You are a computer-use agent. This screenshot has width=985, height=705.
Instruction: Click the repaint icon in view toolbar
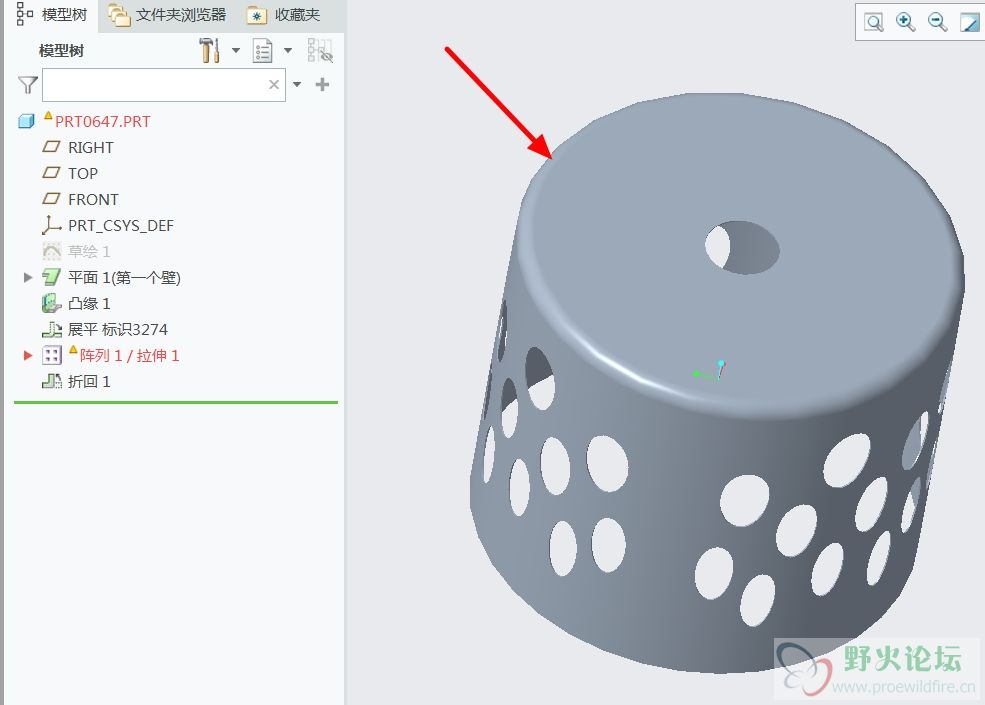970,23
